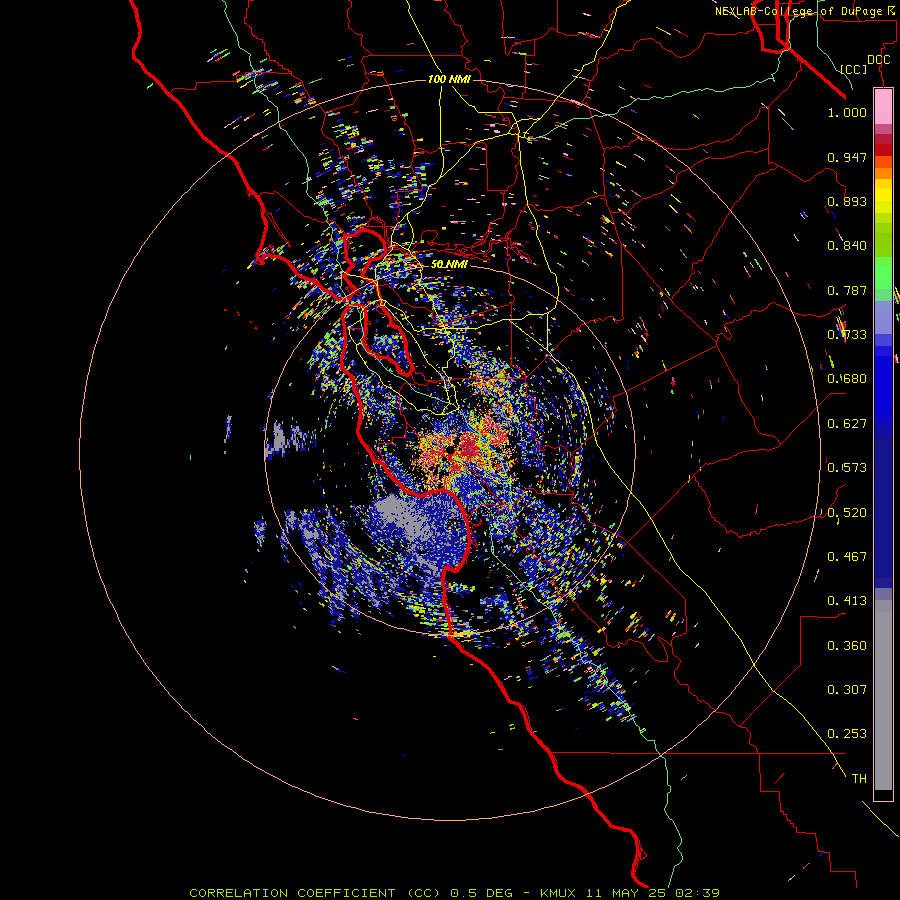Select the 0.733 scale value
Viewport: 900px width, 900px height.
click(x=847, y=335)
